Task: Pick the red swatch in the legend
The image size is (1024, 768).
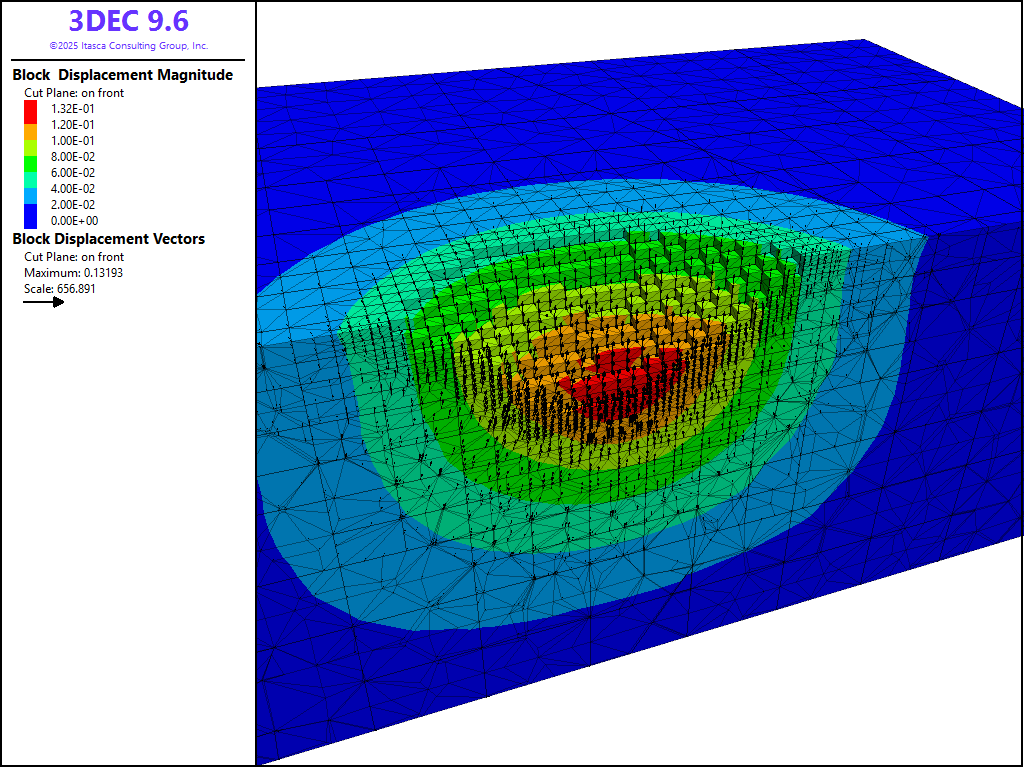Action: click(30, 109)
